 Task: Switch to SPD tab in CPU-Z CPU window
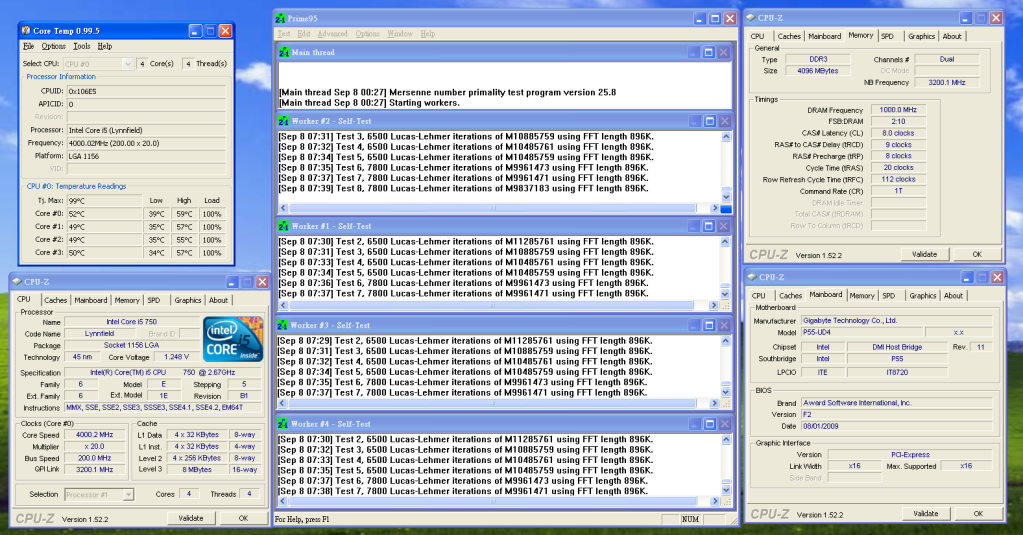[154, 300]
